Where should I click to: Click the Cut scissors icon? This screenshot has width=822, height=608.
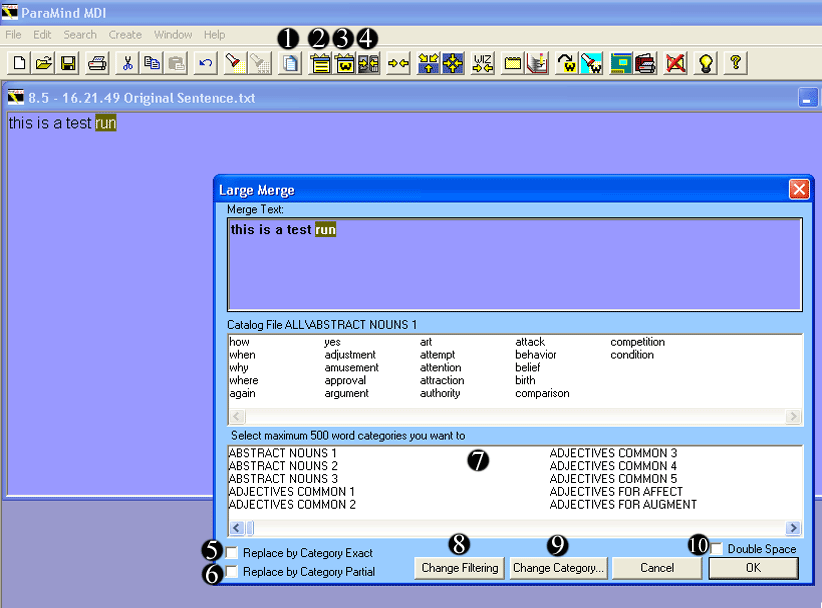pos(127,63)
